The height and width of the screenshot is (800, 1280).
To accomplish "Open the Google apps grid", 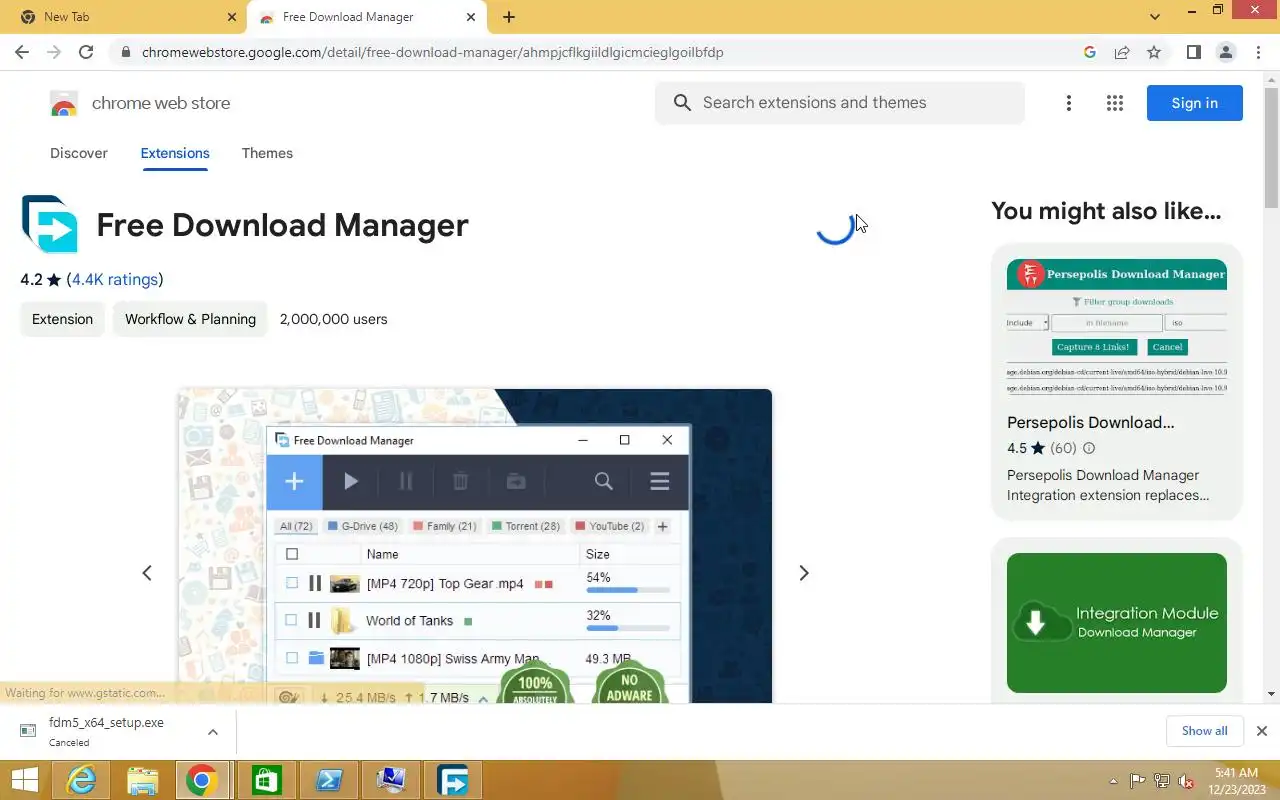I will (1115, 103).
